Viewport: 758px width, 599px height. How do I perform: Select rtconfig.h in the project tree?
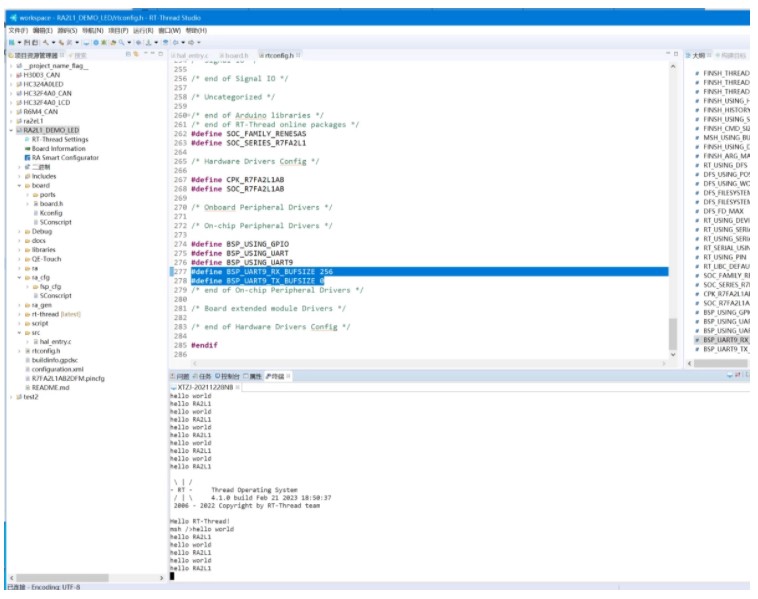(46, 351)
